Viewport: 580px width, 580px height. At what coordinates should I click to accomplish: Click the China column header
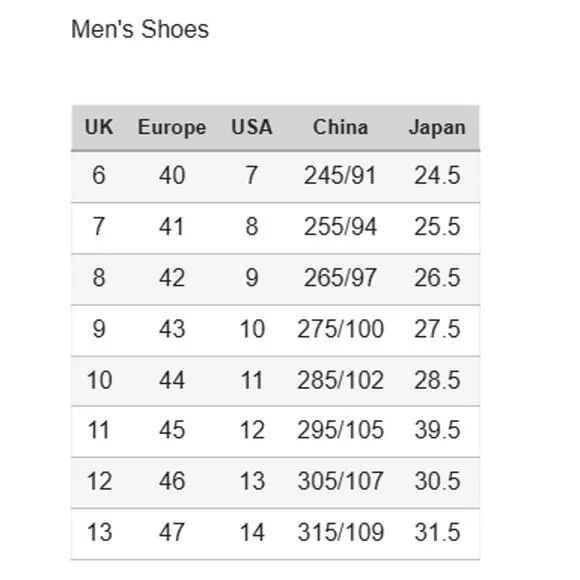click(x=340, y=127)
